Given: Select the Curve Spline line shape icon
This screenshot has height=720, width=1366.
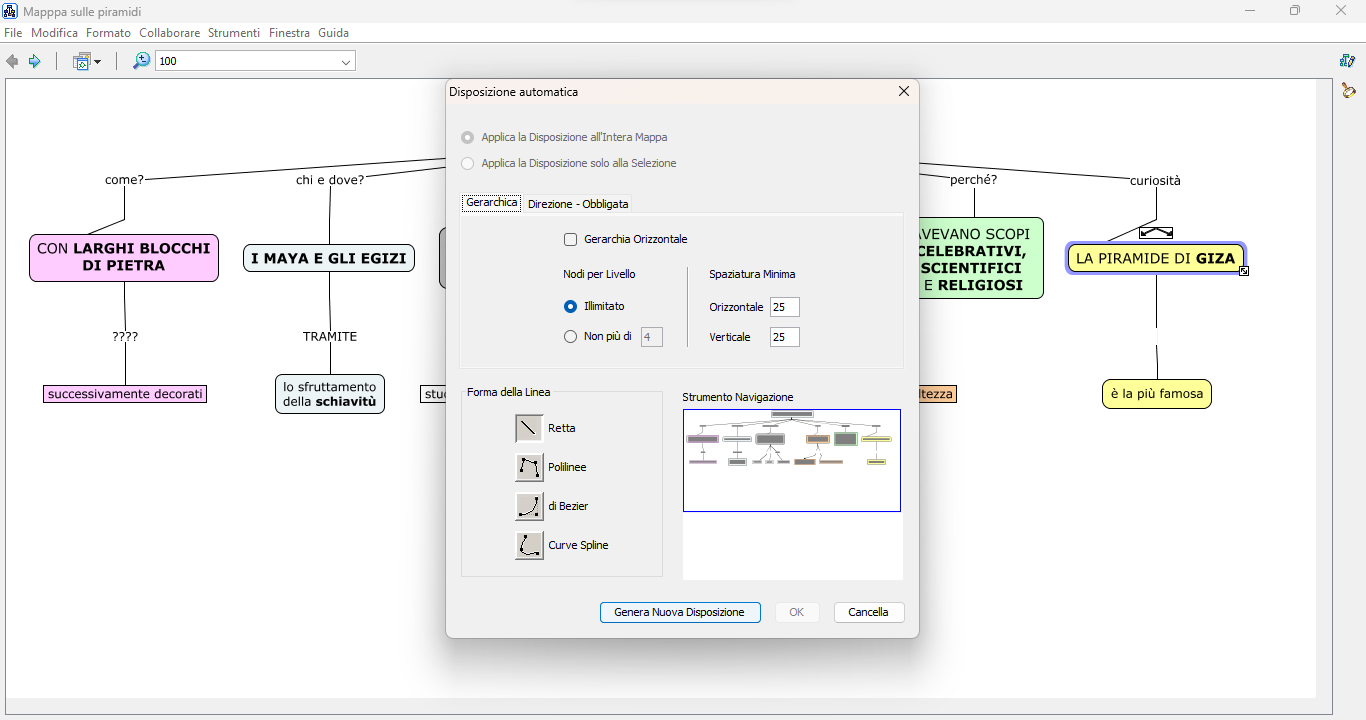Looking at the screenshot, I should pos(529,545).
